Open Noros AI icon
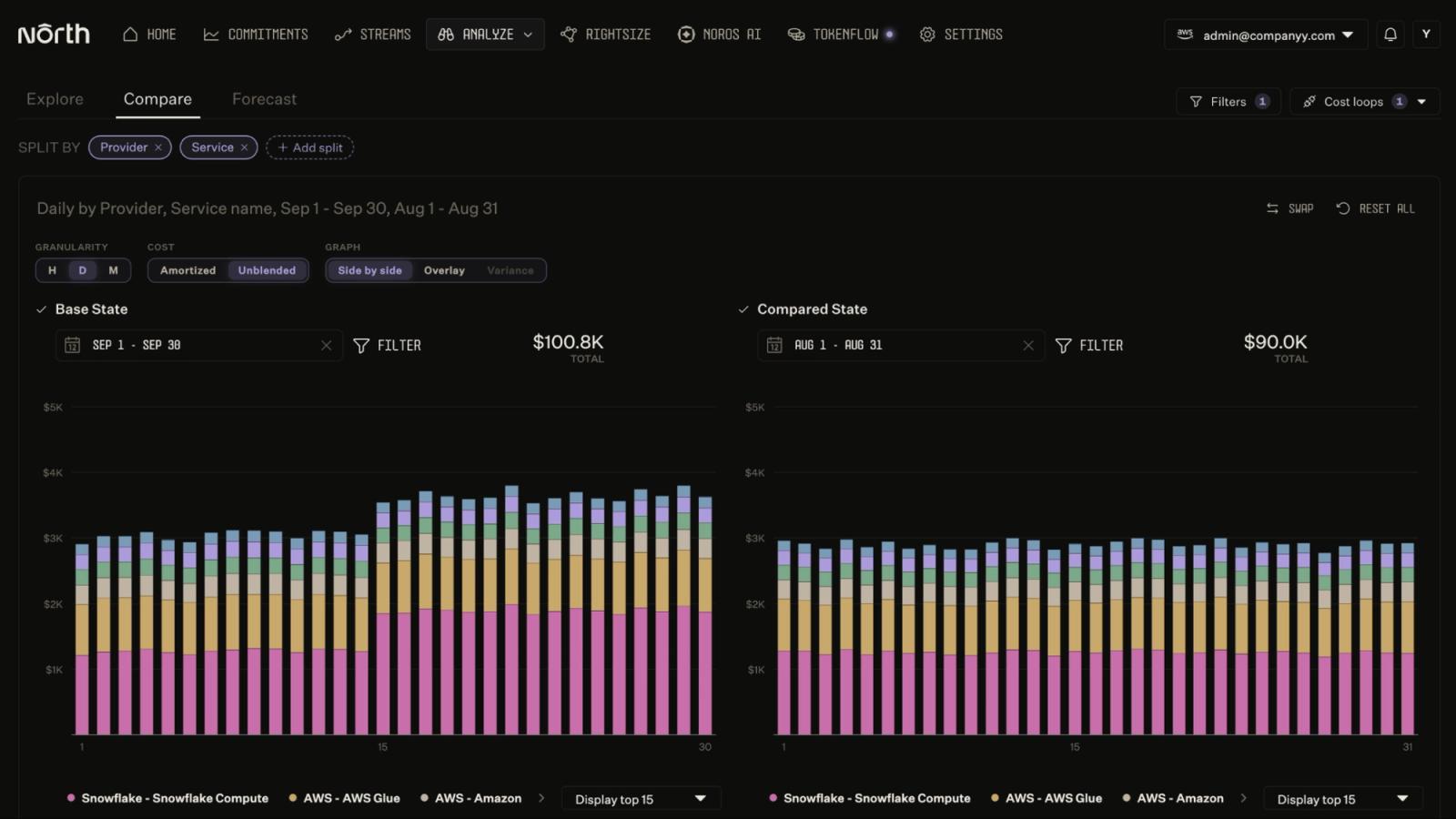The image size is (1456, 819). point(686,35)
